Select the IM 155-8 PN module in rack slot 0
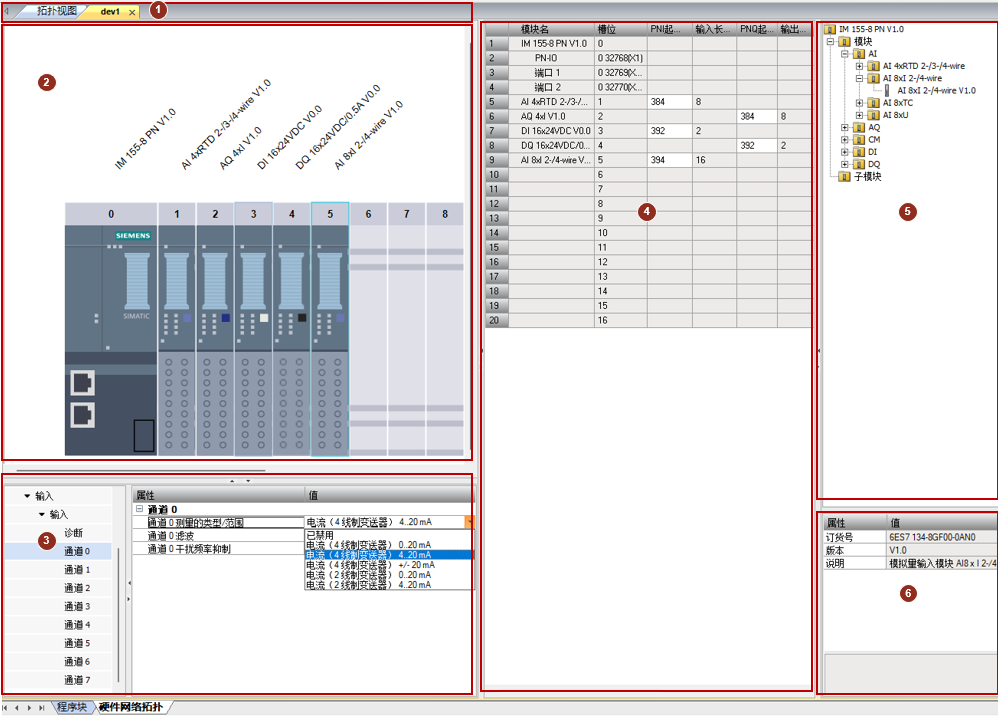The height and width of the screenshot is (716, 998). 111,340
